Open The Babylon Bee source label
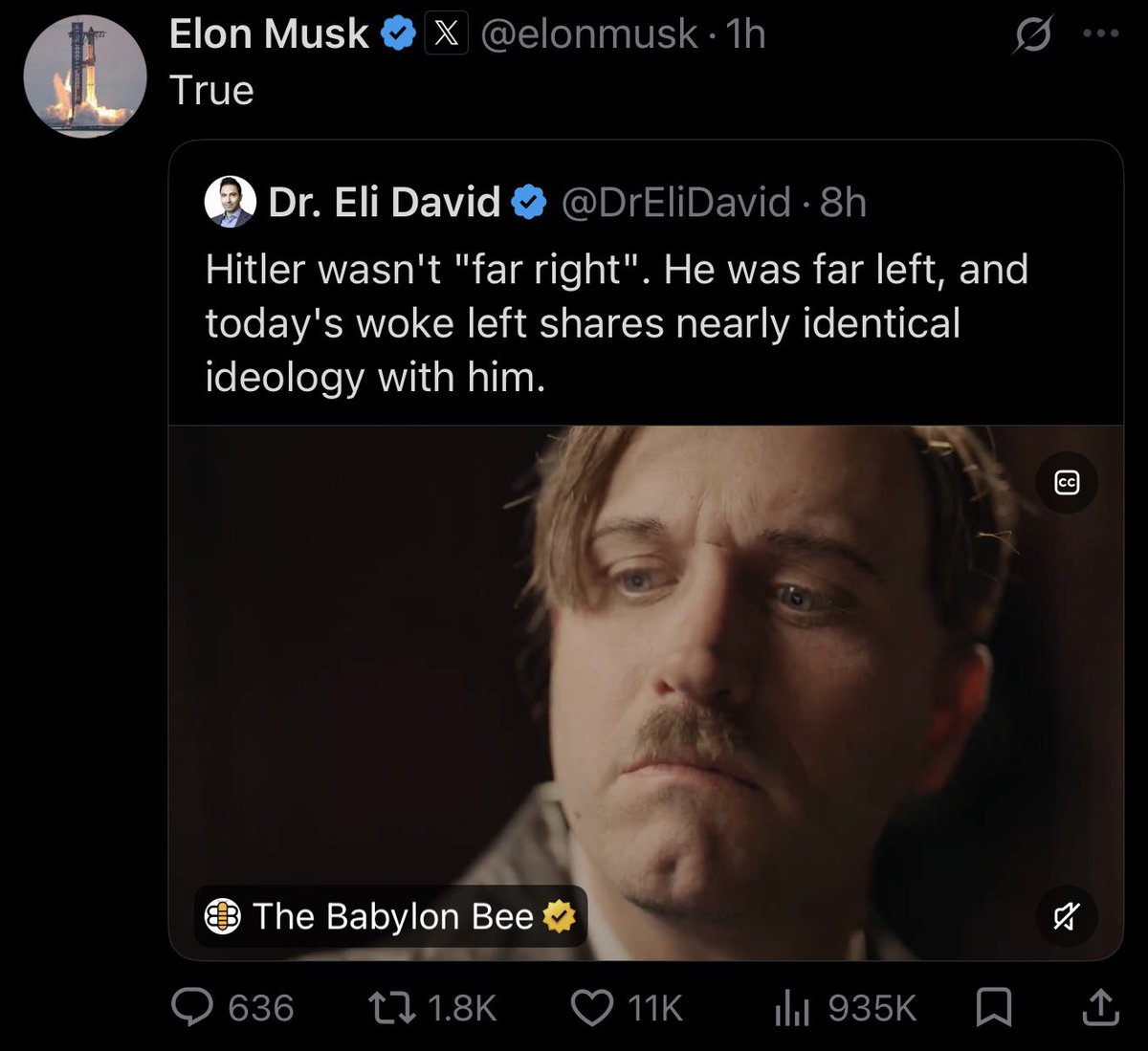 pyautogui.click(x=390, y=916)
